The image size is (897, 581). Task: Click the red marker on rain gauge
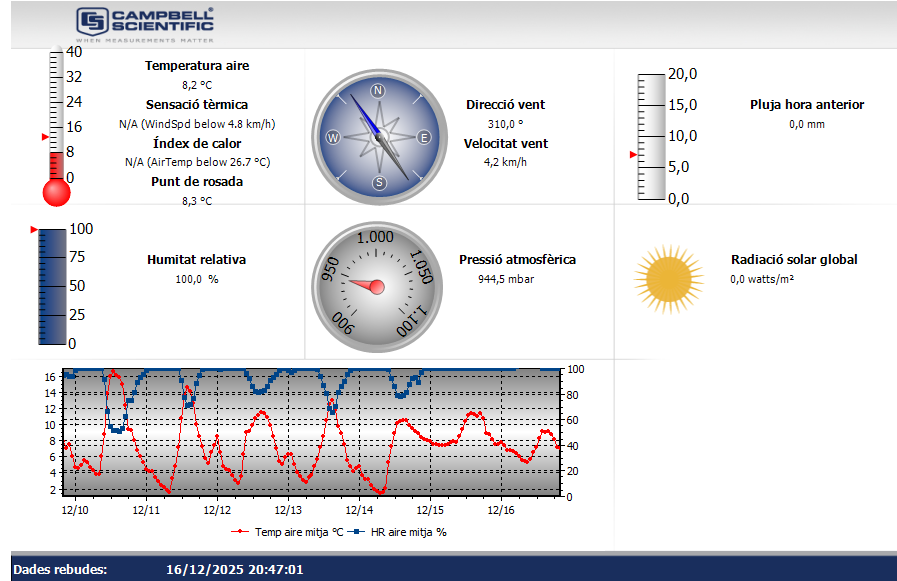coord(633,155)
